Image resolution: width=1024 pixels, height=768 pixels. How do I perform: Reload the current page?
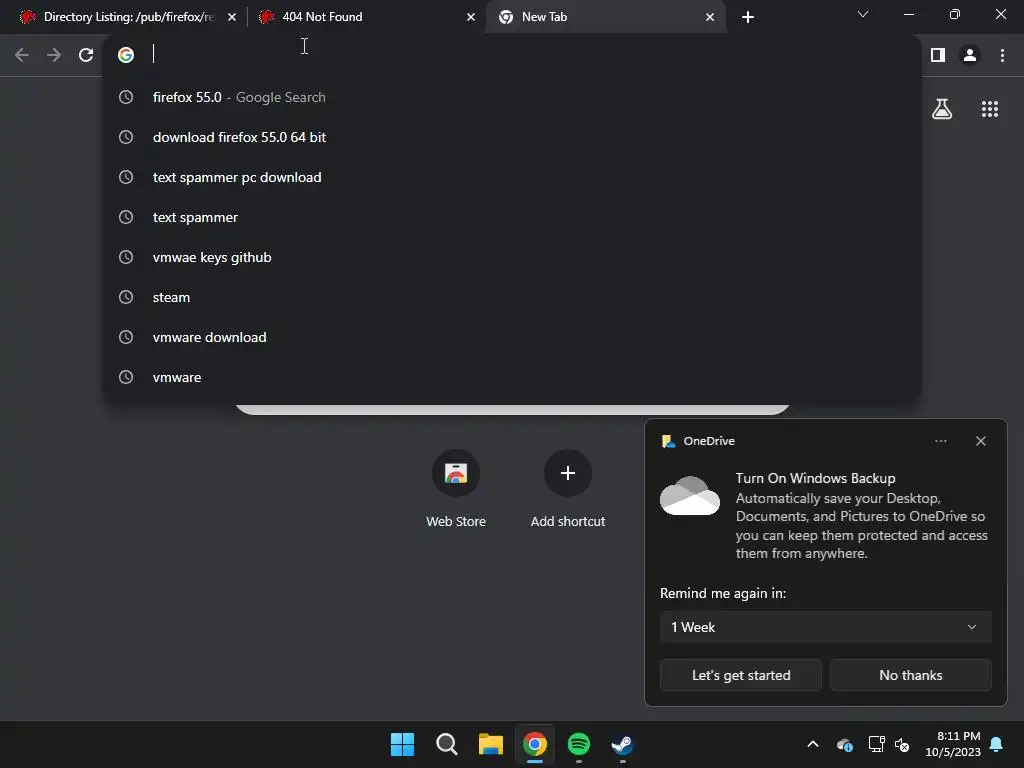pos(86,55)
